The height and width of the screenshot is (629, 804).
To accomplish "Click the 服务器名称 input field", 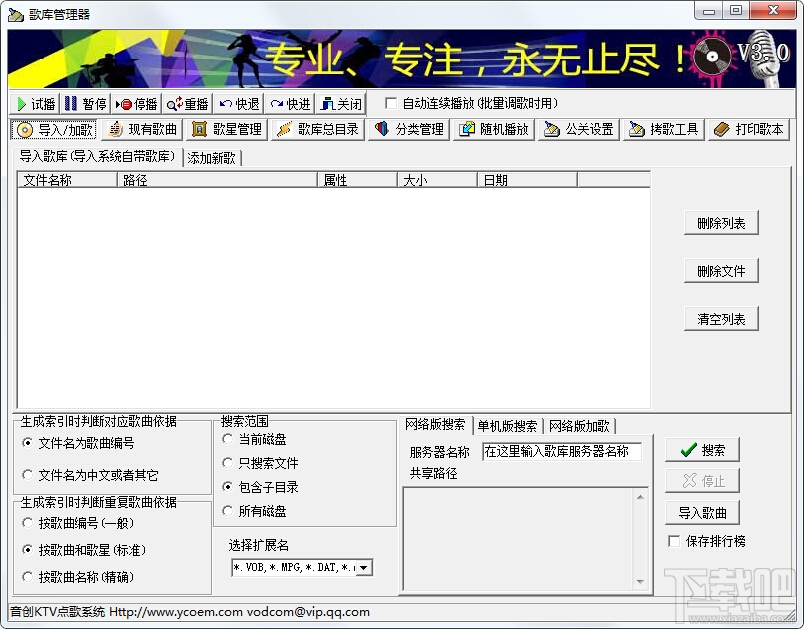I will (x=561, y=452).
